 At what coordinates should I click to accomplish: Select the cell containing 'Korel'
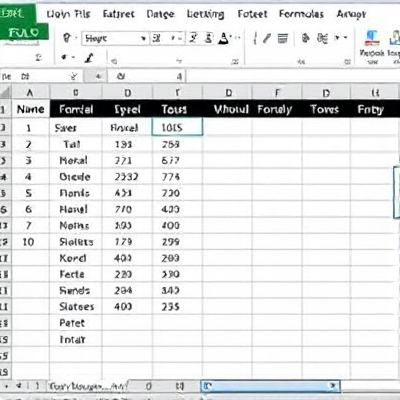(x=76, y=258)
